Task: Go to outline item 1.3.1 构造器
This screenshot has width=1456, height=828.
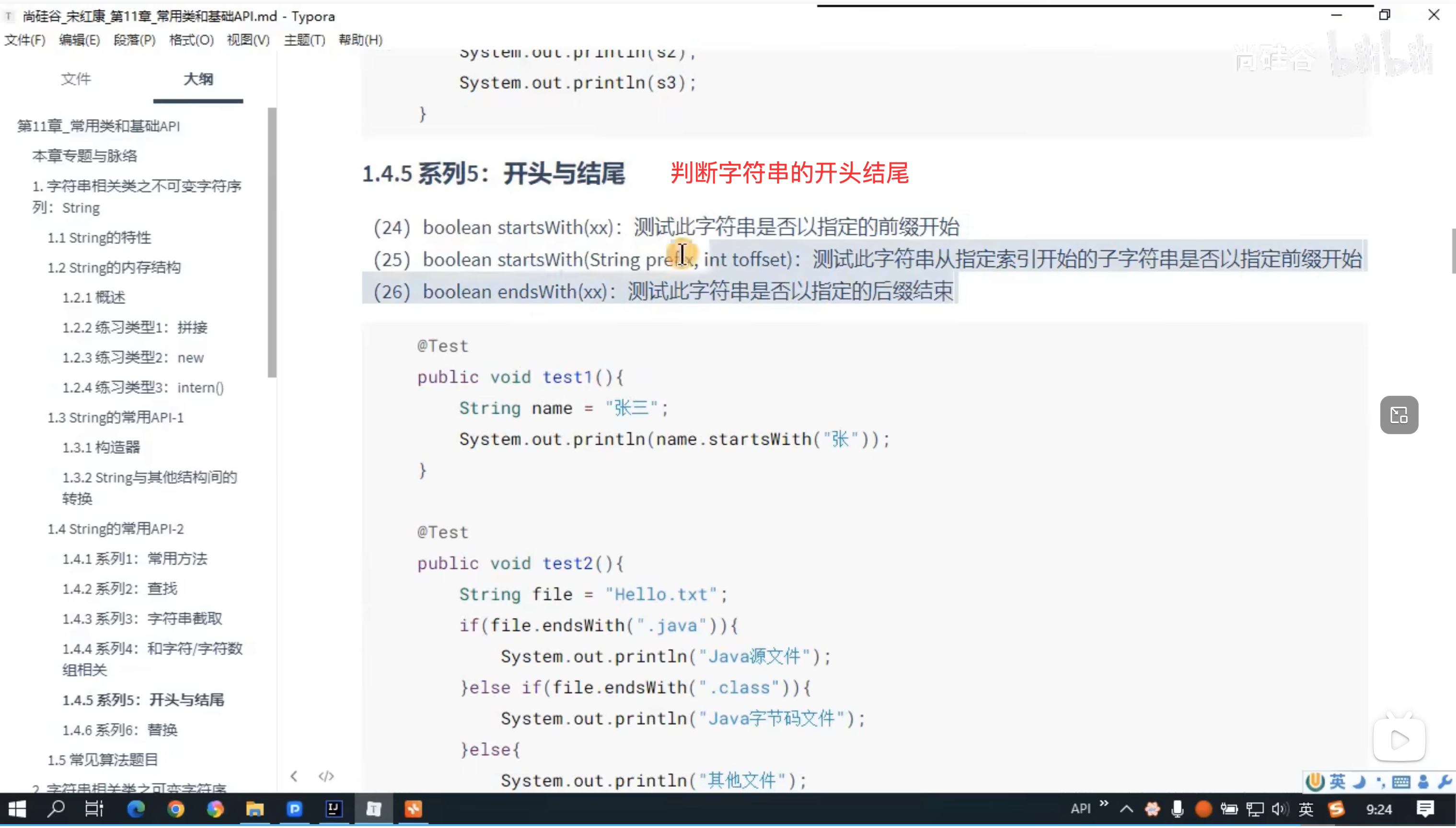Action: click(x=101, y=448)
